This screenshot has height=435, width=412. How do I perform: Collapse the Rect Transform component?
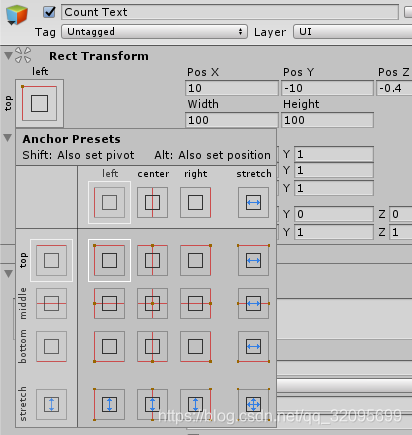8,55
